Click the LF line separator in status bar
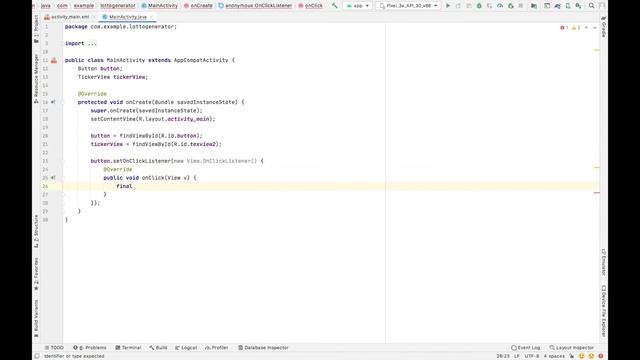640x360 pixels. [517, 356]
